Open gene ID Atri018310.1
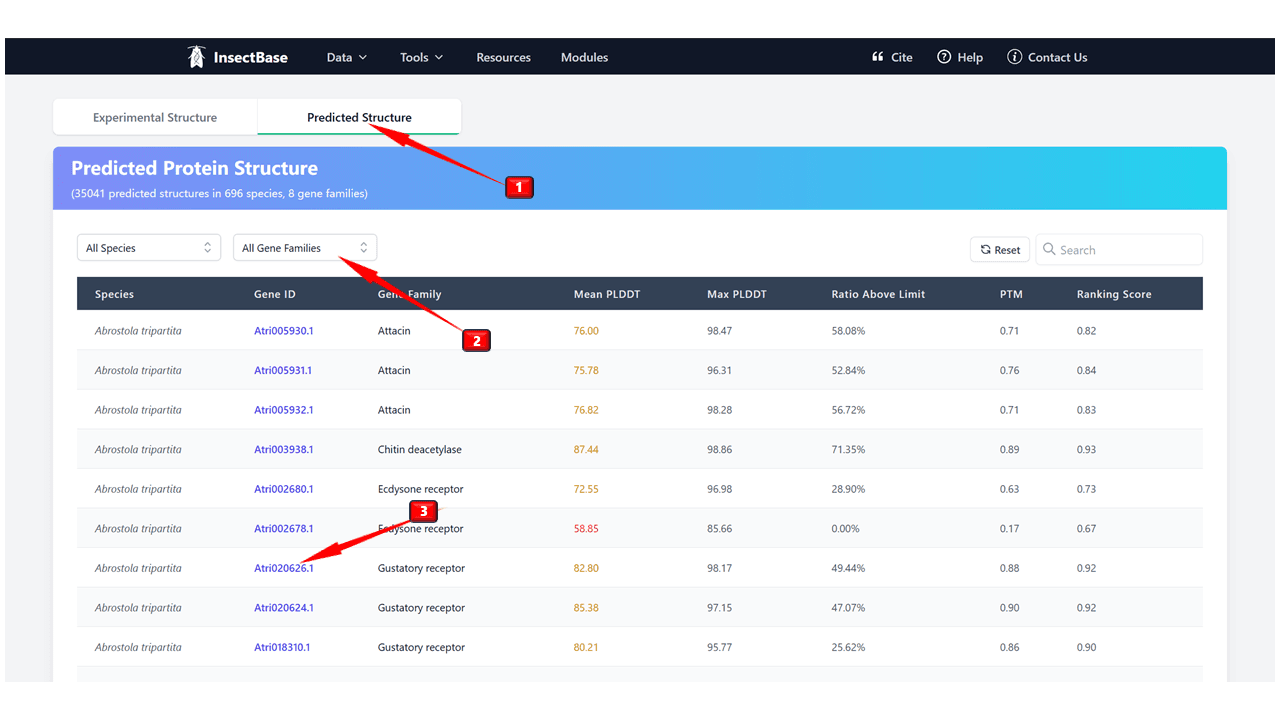Viewport: 1280px width, 720px height. (x=282, y=647)
